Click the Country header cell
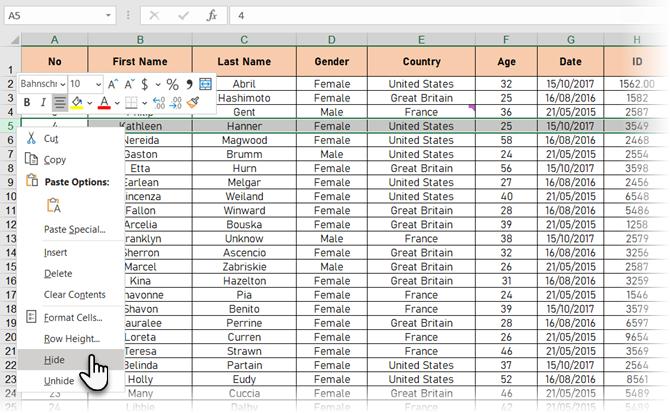670x413 pixels. pos(421,62)
